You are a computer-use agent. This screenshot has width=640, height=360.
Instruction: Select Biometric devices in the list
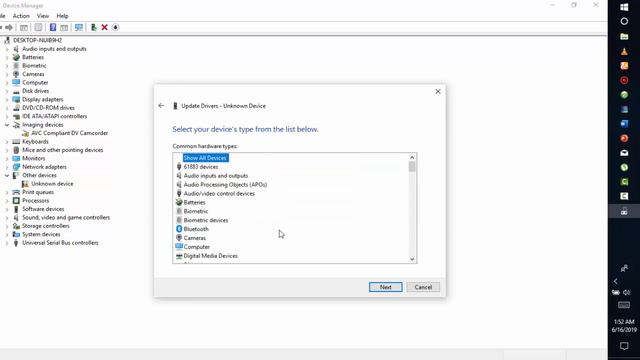206,220
